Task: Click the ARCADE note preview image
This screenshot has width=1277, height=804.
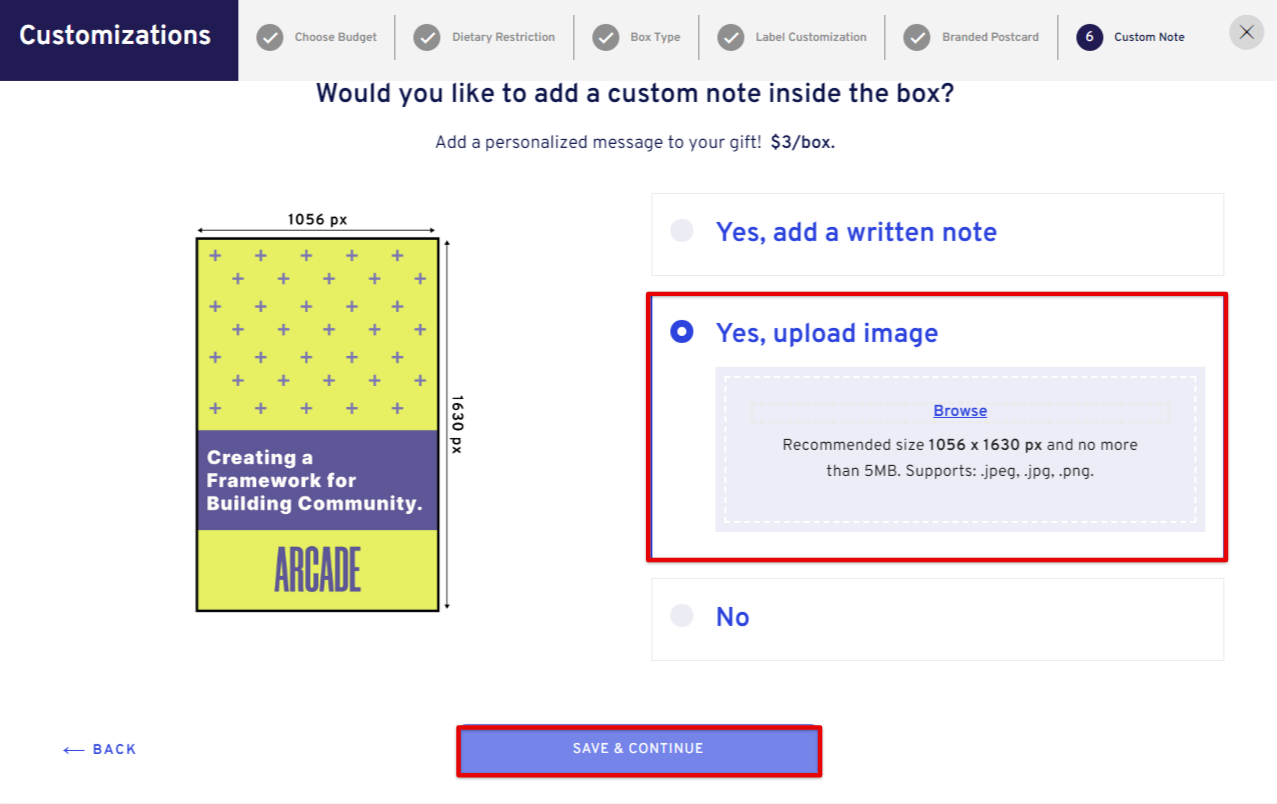Action: point(317,424)
